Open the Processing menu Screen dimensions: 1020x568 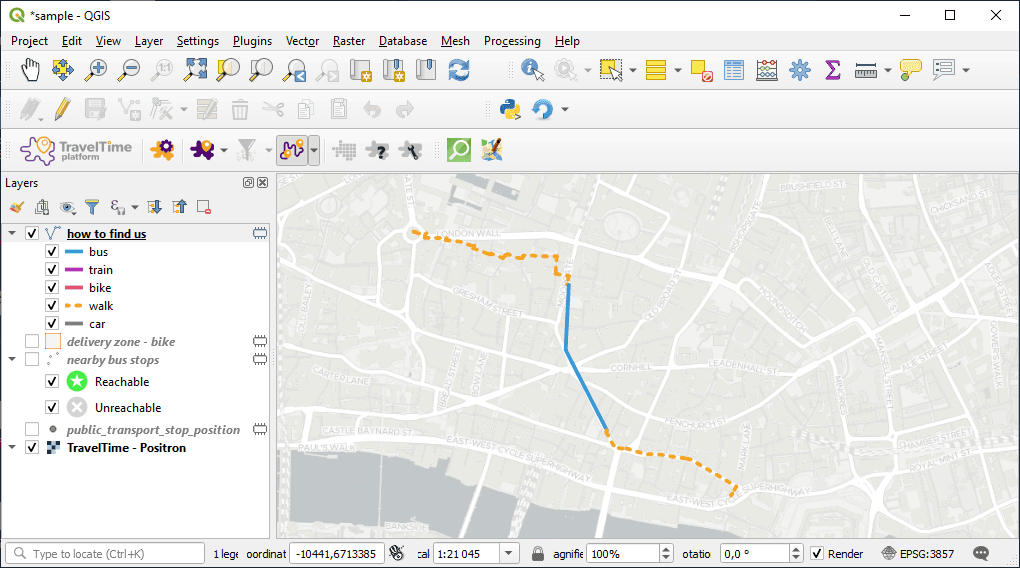511,41
